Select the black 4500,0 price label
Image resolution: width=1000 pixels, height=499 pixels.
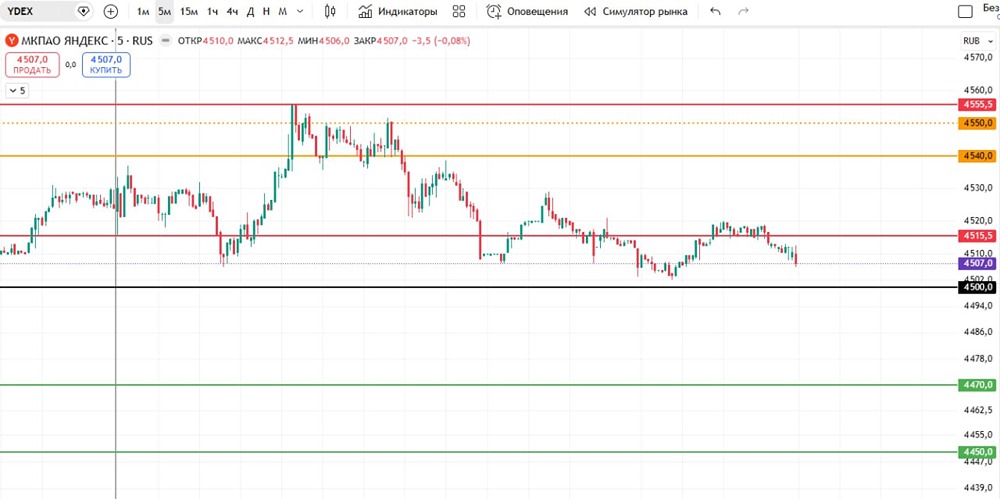976,287
